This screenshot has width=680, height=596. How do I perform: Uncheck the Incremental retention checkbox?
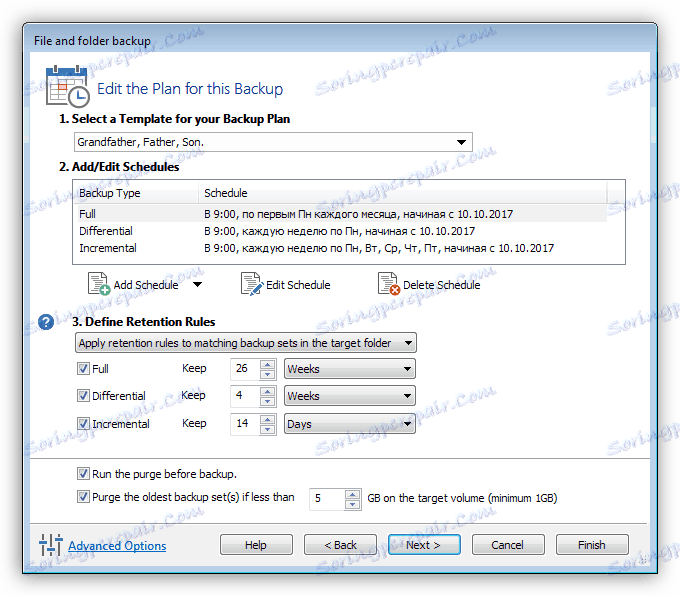(x=83, y=423)
